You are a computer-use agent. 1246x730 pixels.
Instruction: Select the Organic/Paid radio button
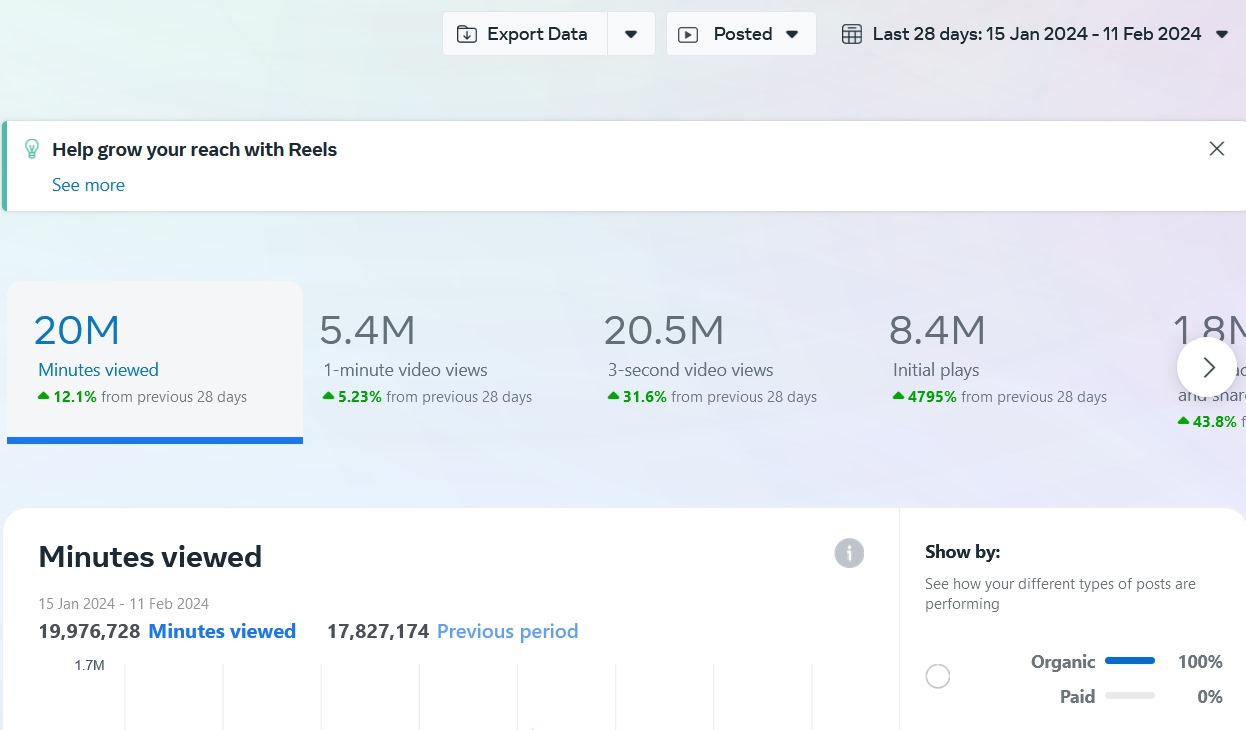click(x=938, y=677)
